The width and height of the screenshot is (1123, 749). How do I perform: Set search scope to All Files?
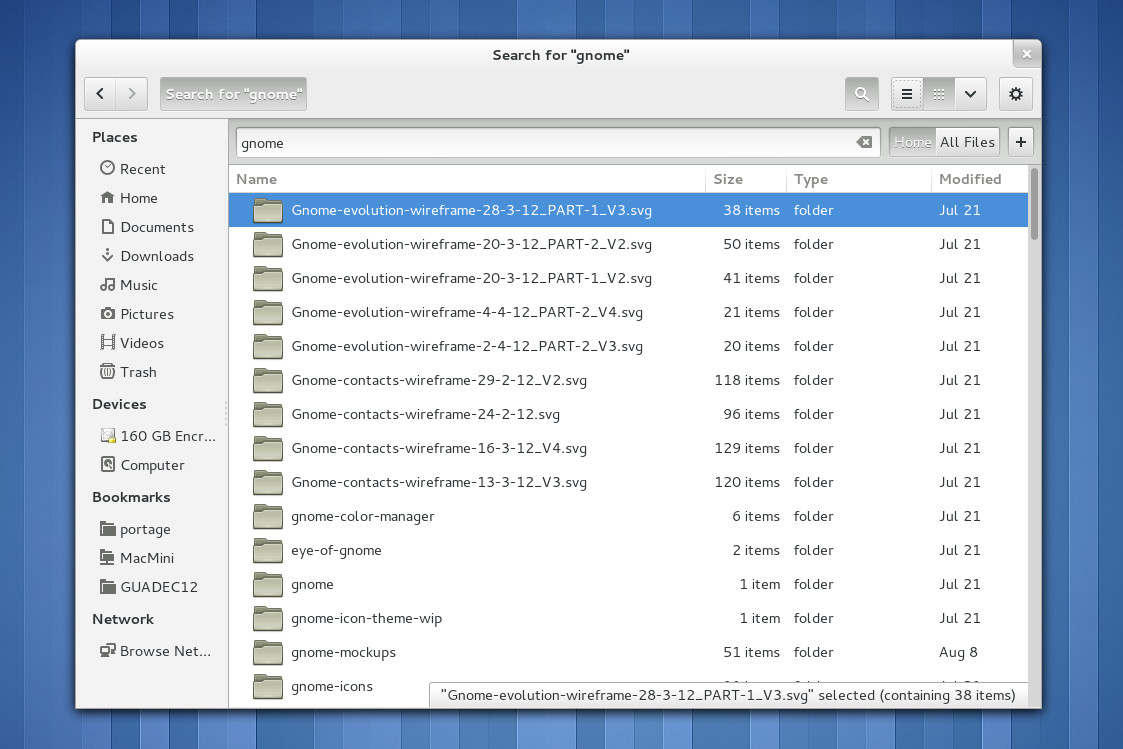[x=967, y=142]
